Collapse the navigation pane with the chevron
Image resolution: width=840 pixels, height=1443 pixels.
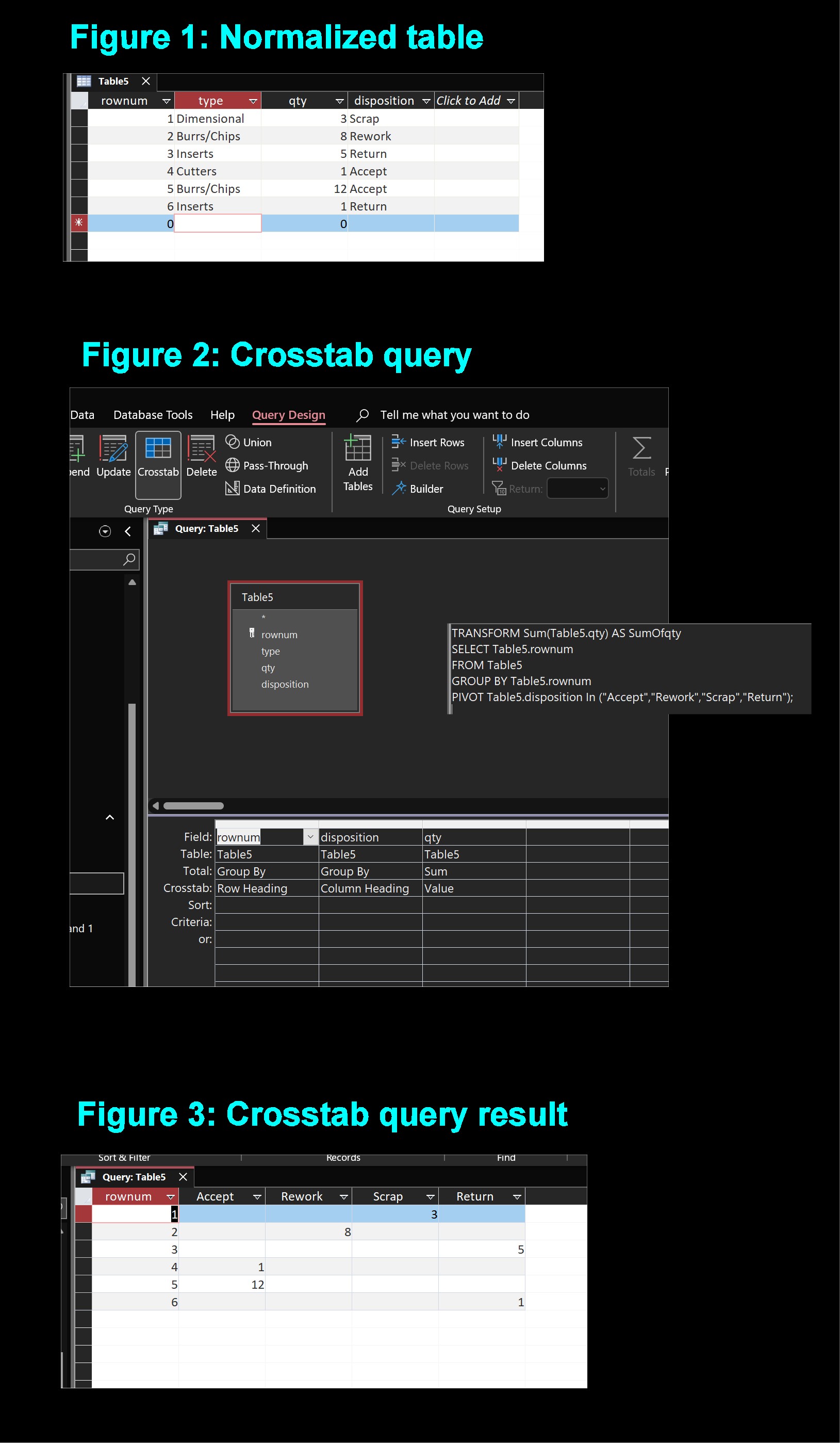127,531
